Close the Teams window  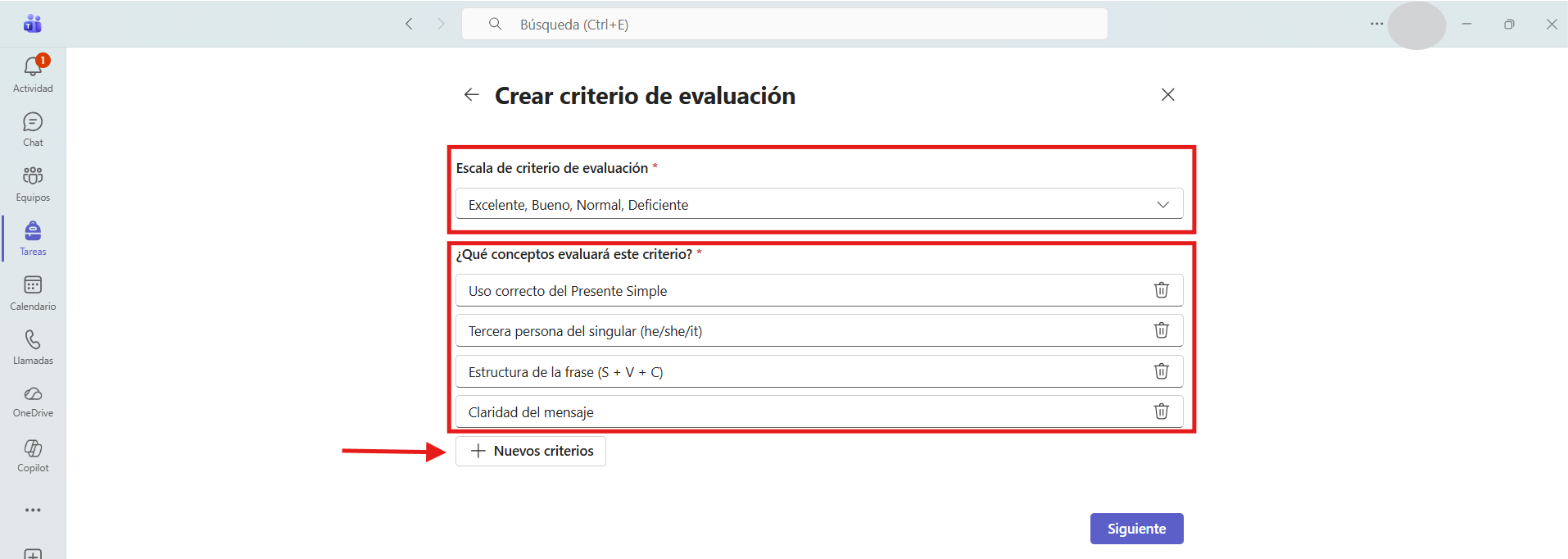point(1552,24)
